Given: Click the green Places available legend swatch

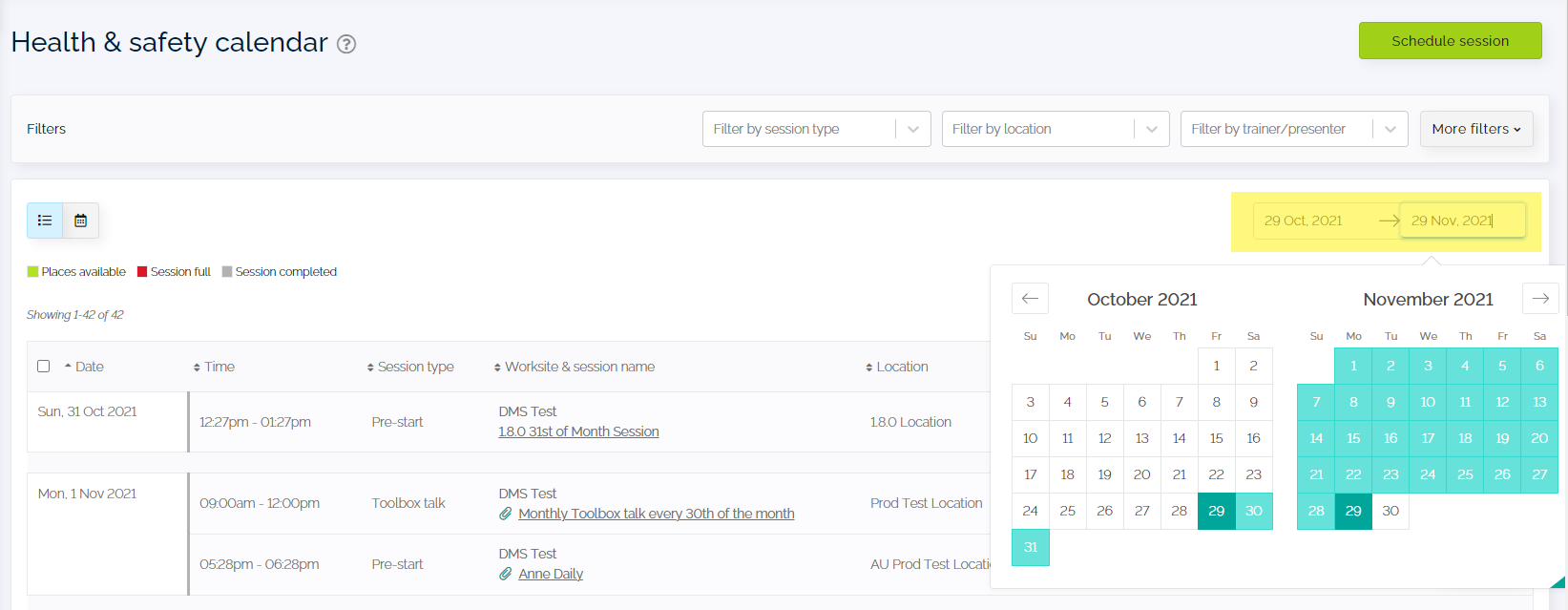Looking at the screenshot, I should point(32,272).
